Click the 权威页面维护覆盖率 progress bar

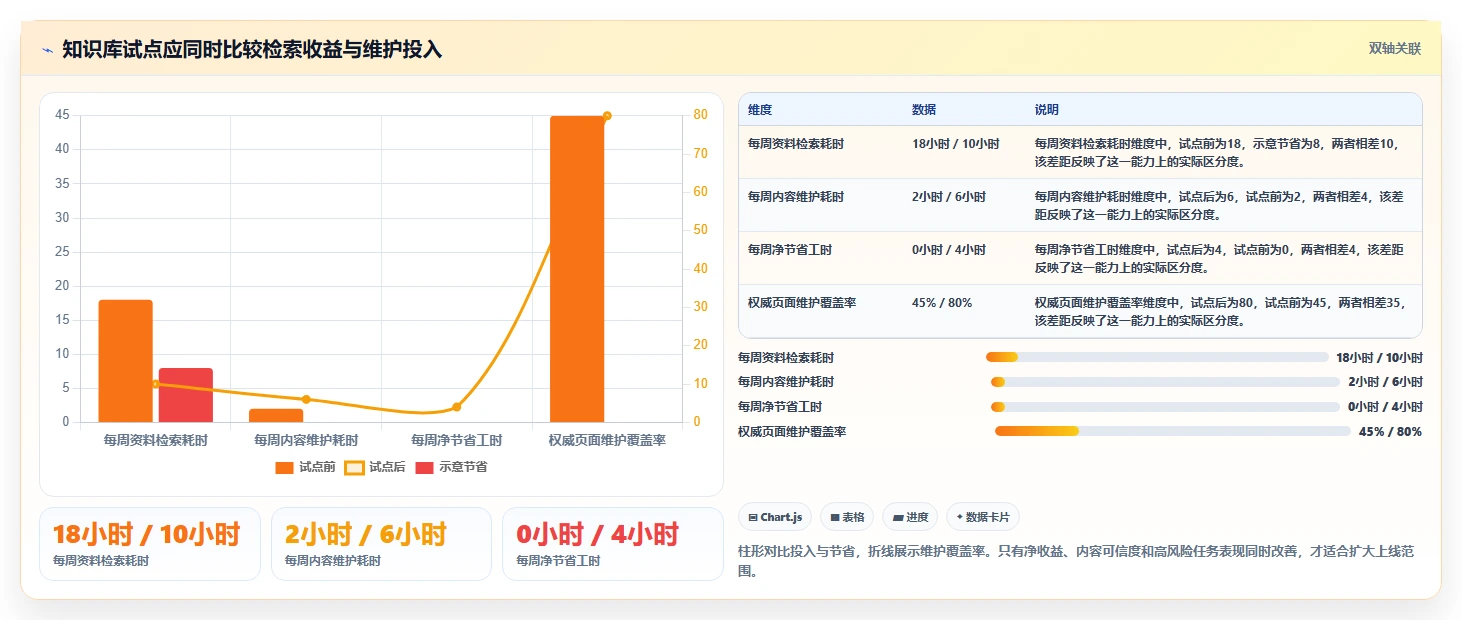[x=1173, y=432]
